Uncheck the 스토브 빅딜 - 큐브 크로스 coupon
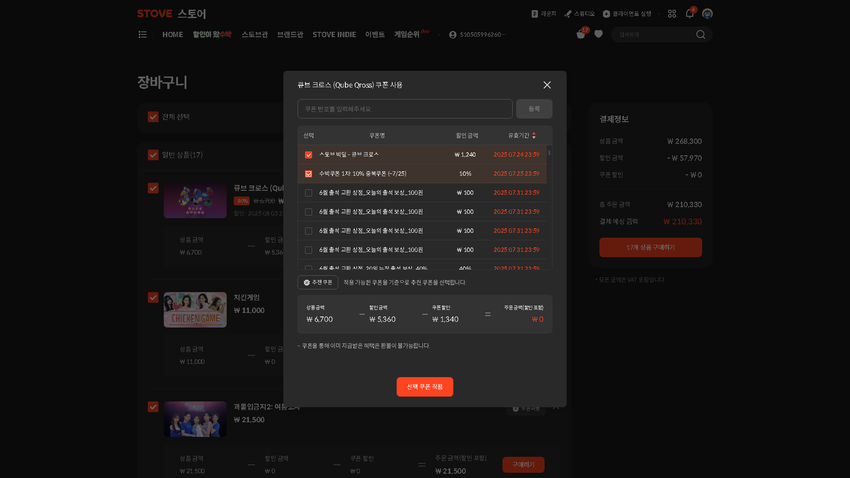Screen dimensions: 850x478 coord(308,155)
